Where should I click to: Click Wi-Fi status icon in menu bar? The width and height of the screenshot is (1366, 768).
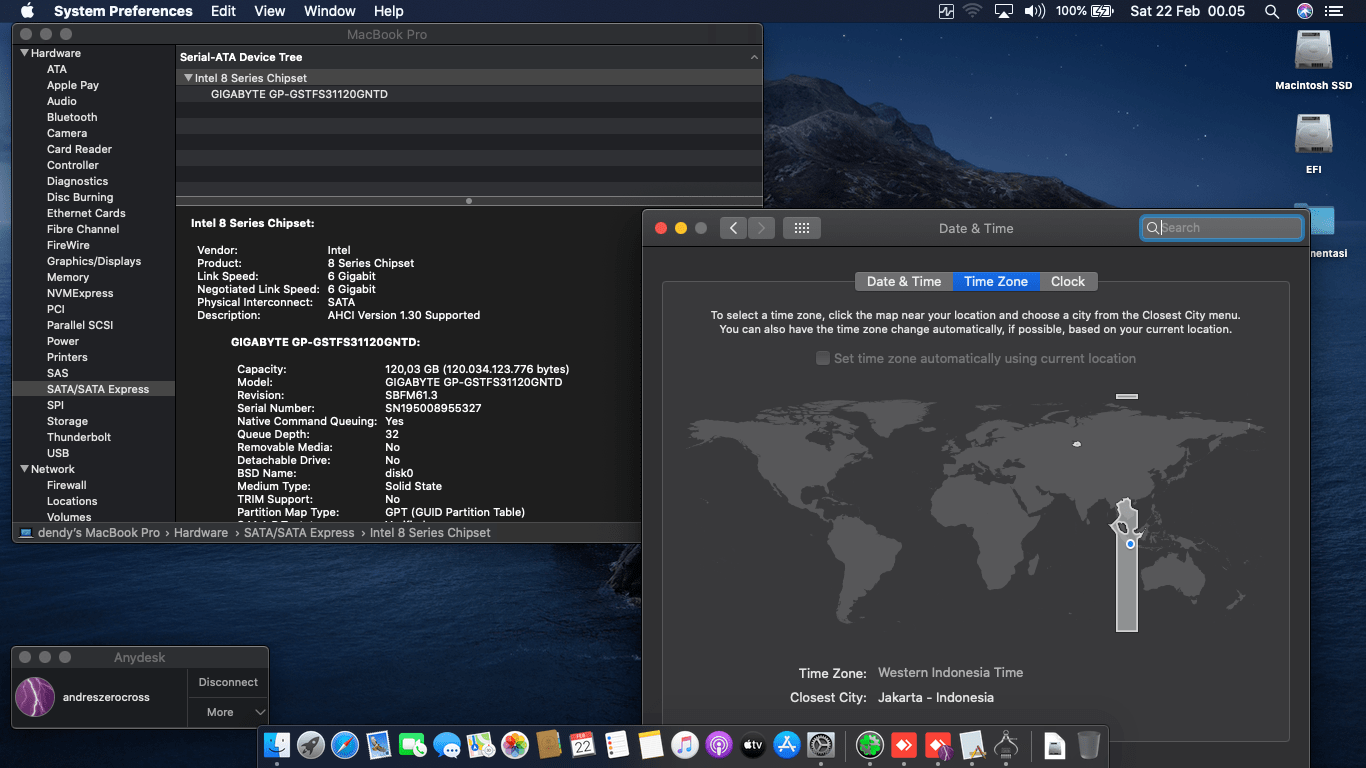pos(972,11)
